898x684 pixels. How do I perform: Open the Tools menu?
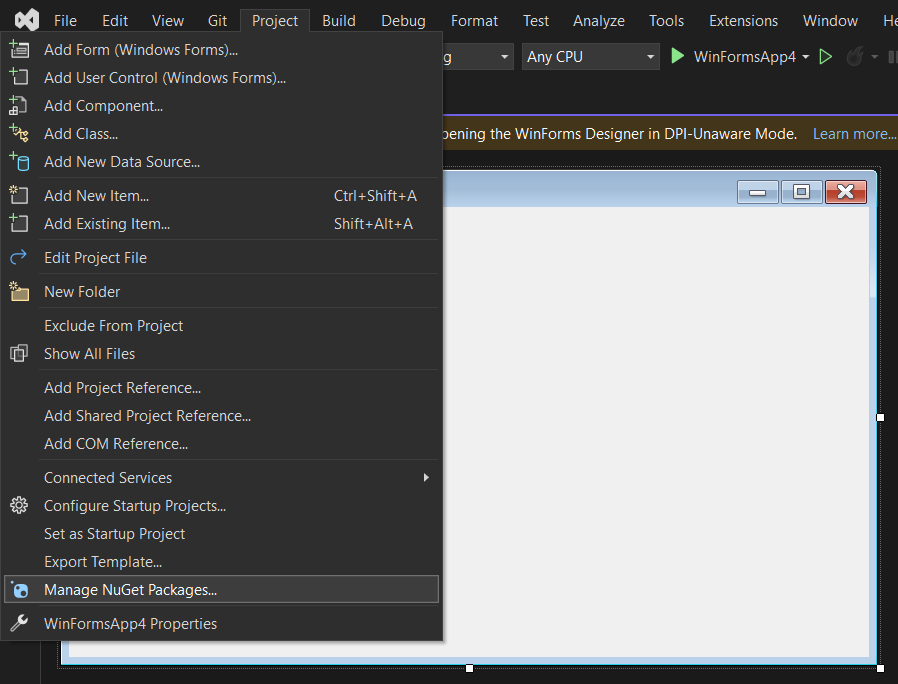click(666, 21)
